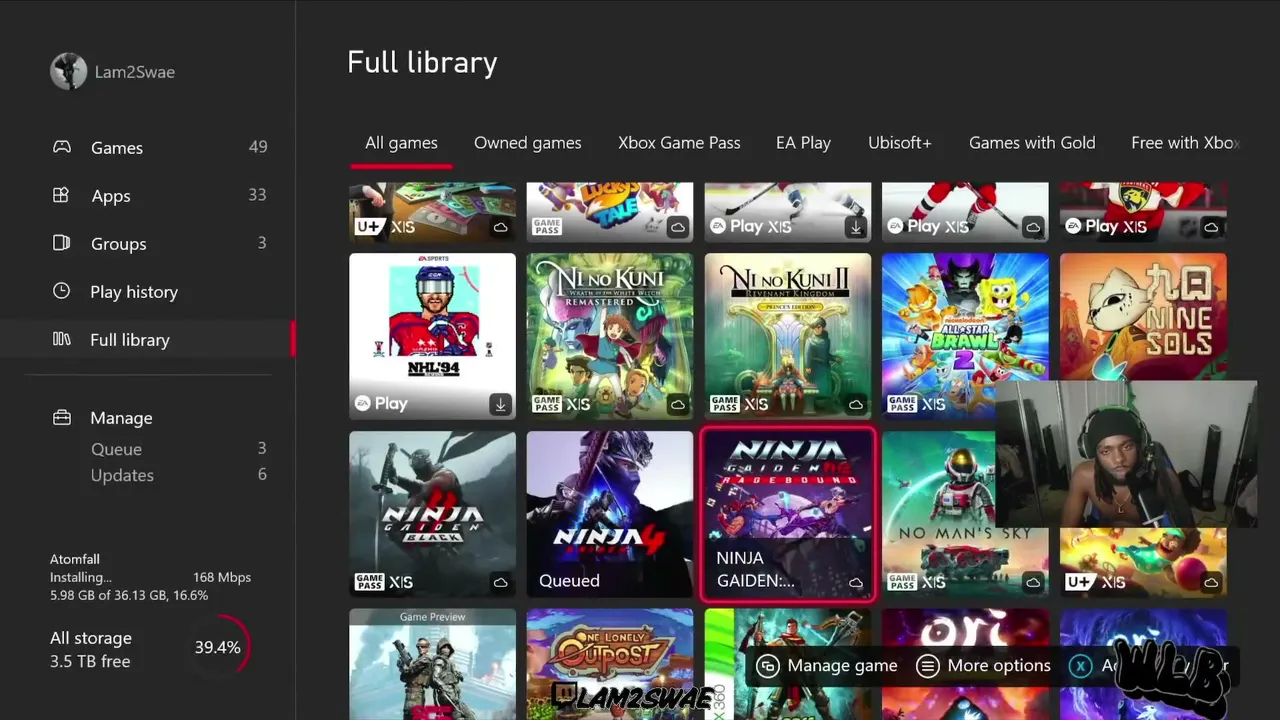Click the Manage toolbox icon

(62, 417)
